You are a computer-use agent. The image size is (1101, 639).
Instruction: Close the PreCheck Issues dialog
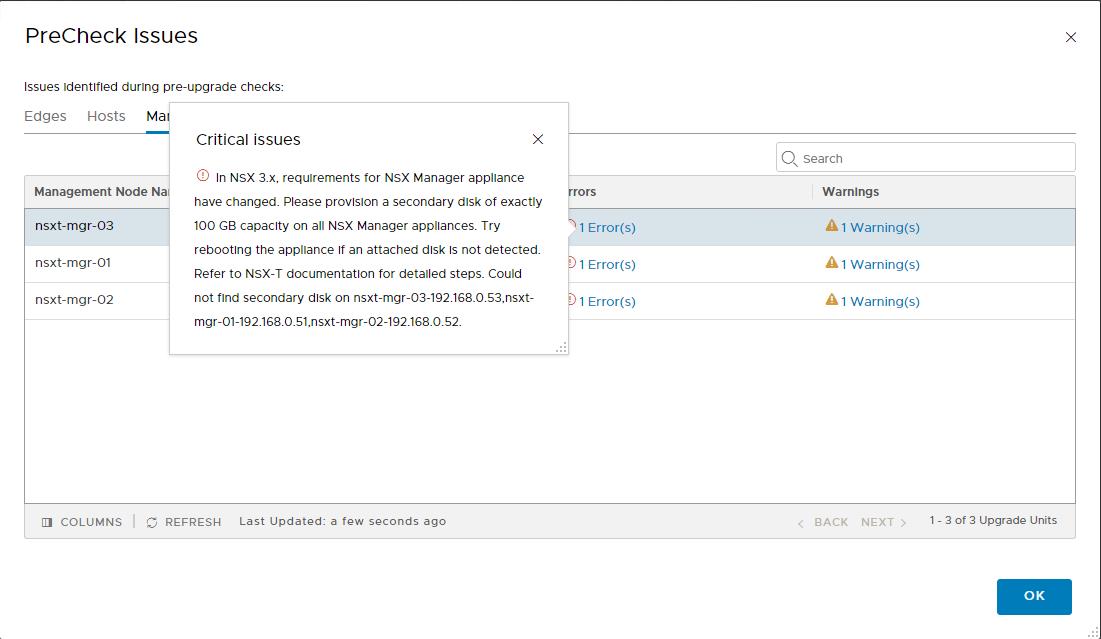pos(1070,37)
